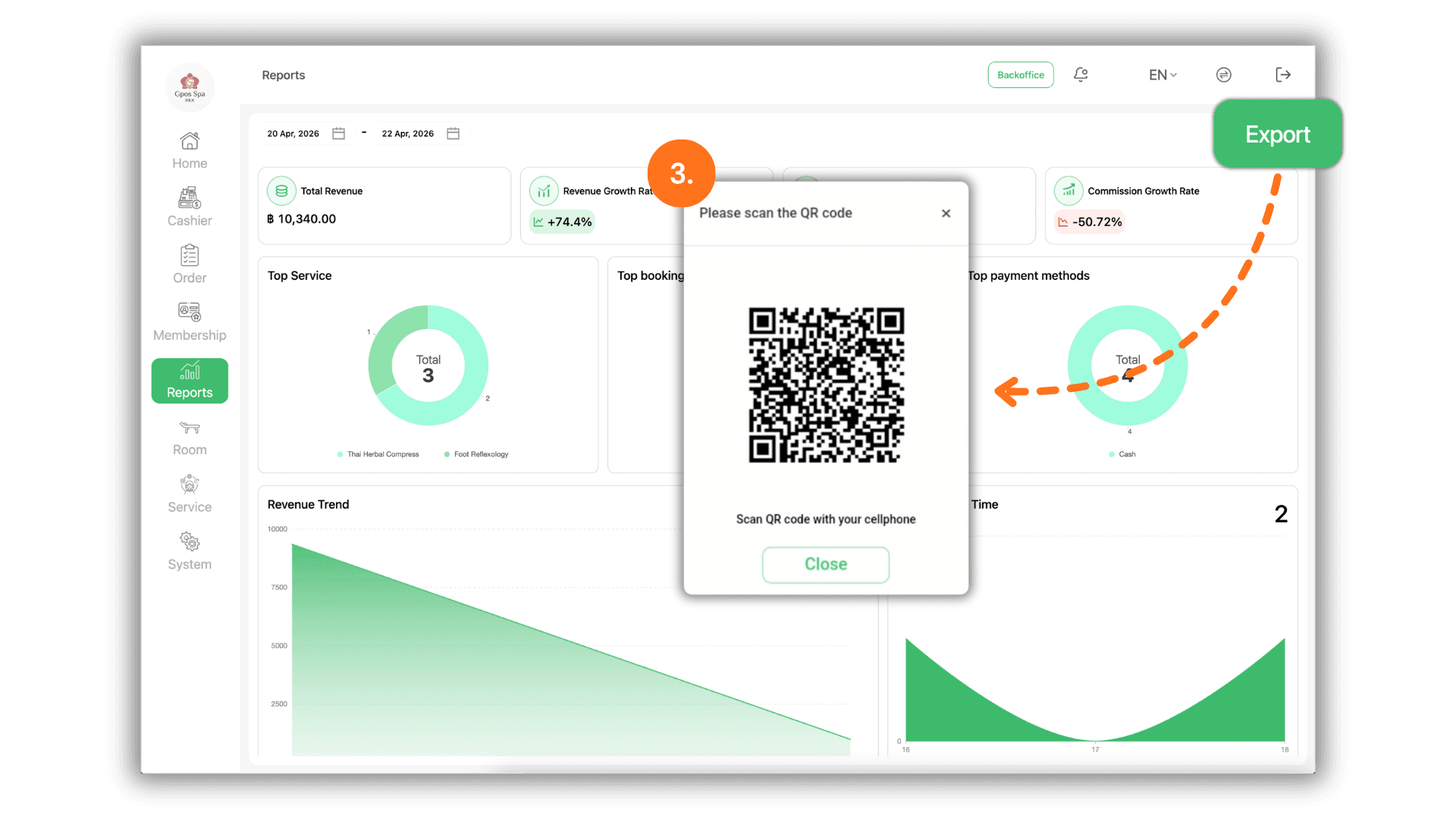
Task: Click the logout icon
Action: click(x=1283, y=74)
